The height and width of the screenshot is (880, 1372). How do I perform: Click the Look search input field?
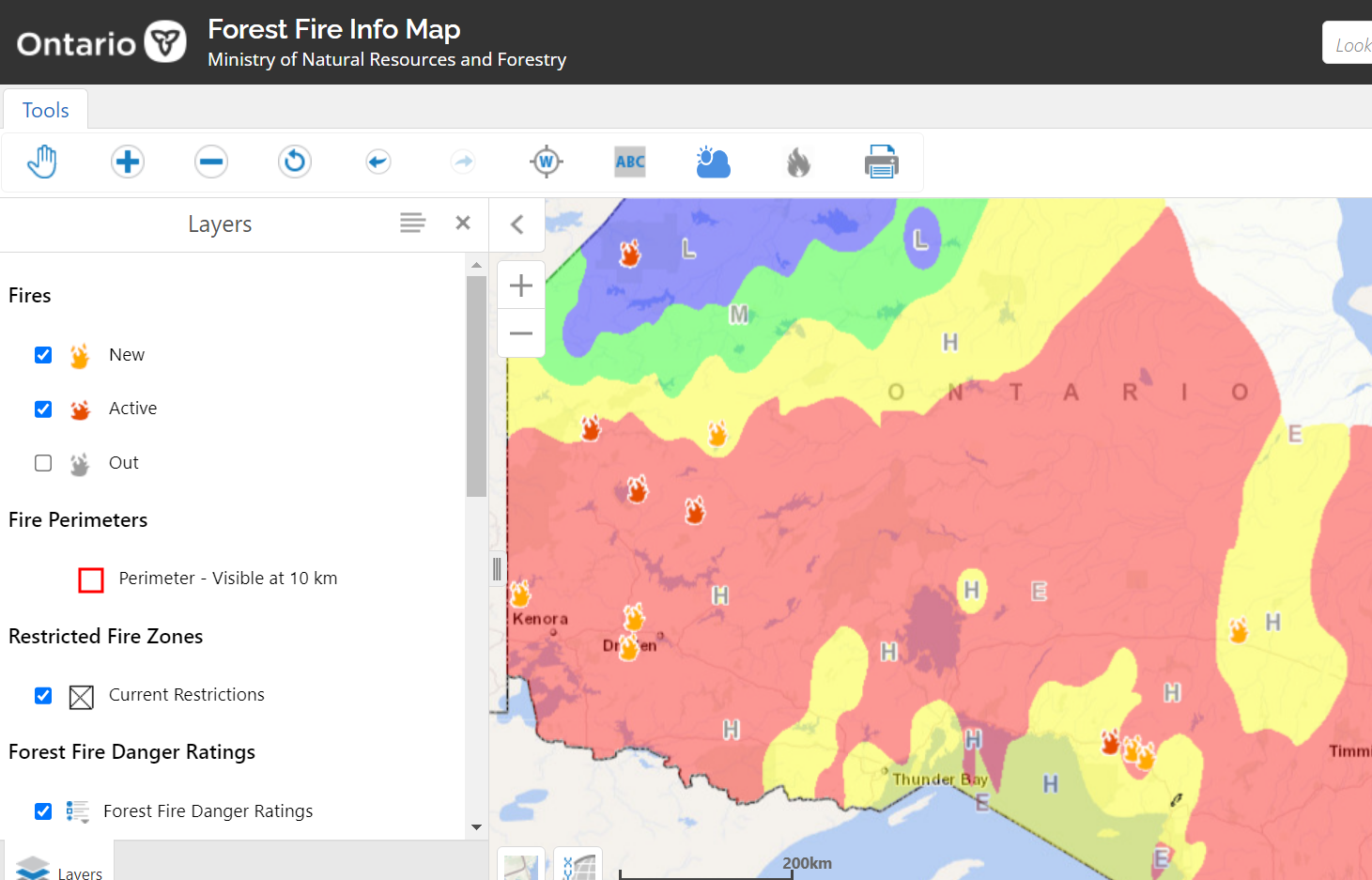coord(1348,43)
